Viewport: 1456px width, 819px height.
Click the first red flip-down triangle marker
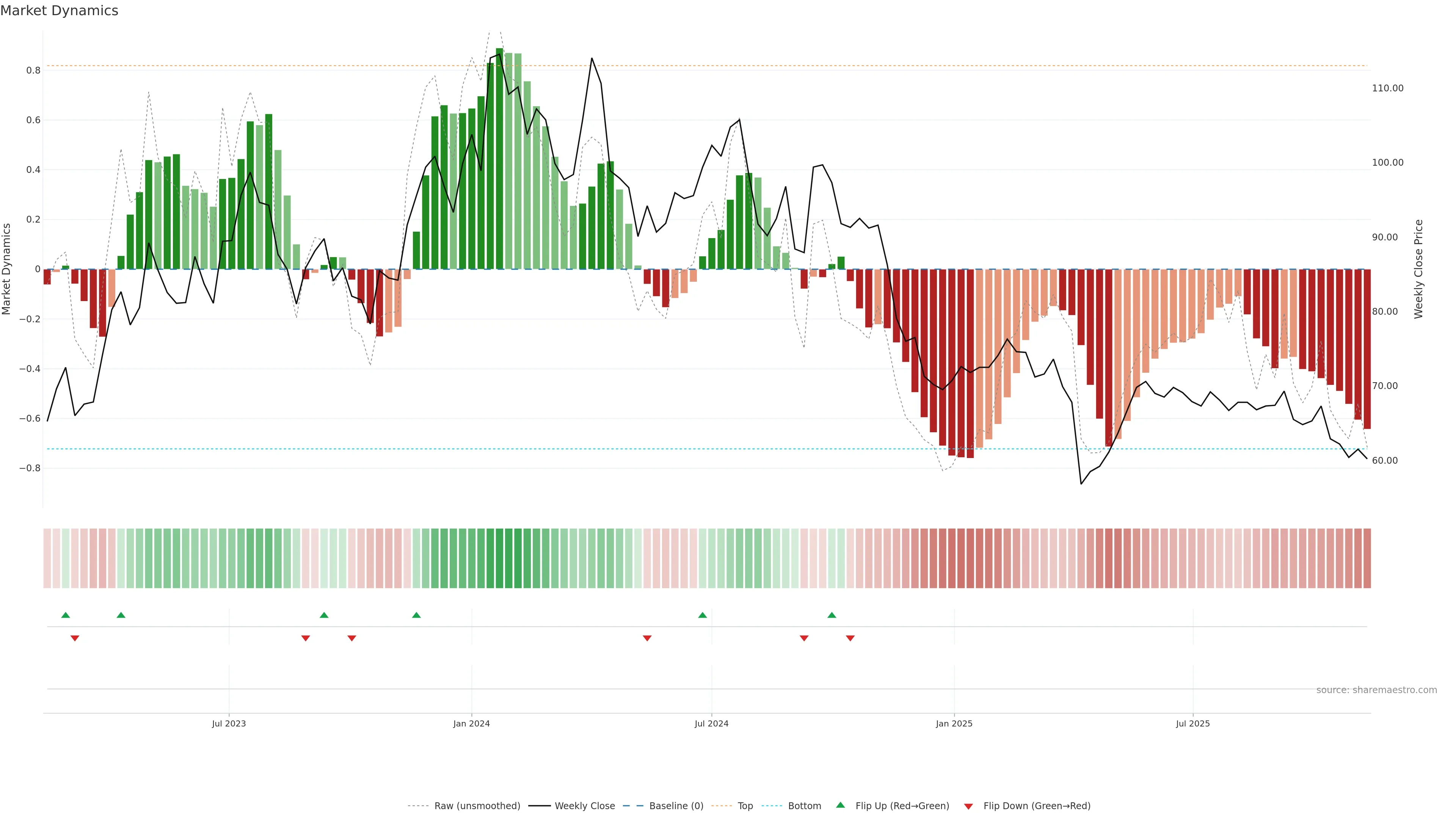75,638
